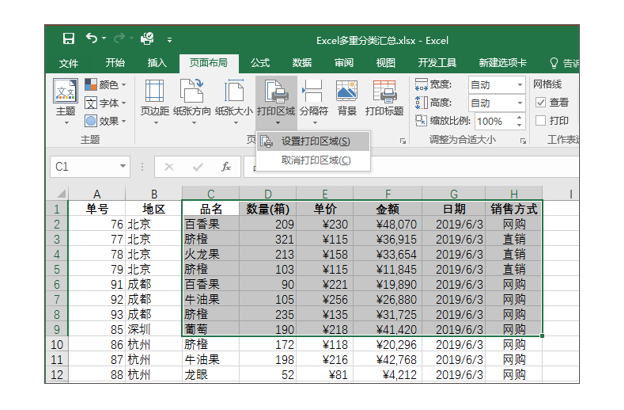Open the Margins (页边距) tool
The image size is (624, 410).
pos(155,102)
